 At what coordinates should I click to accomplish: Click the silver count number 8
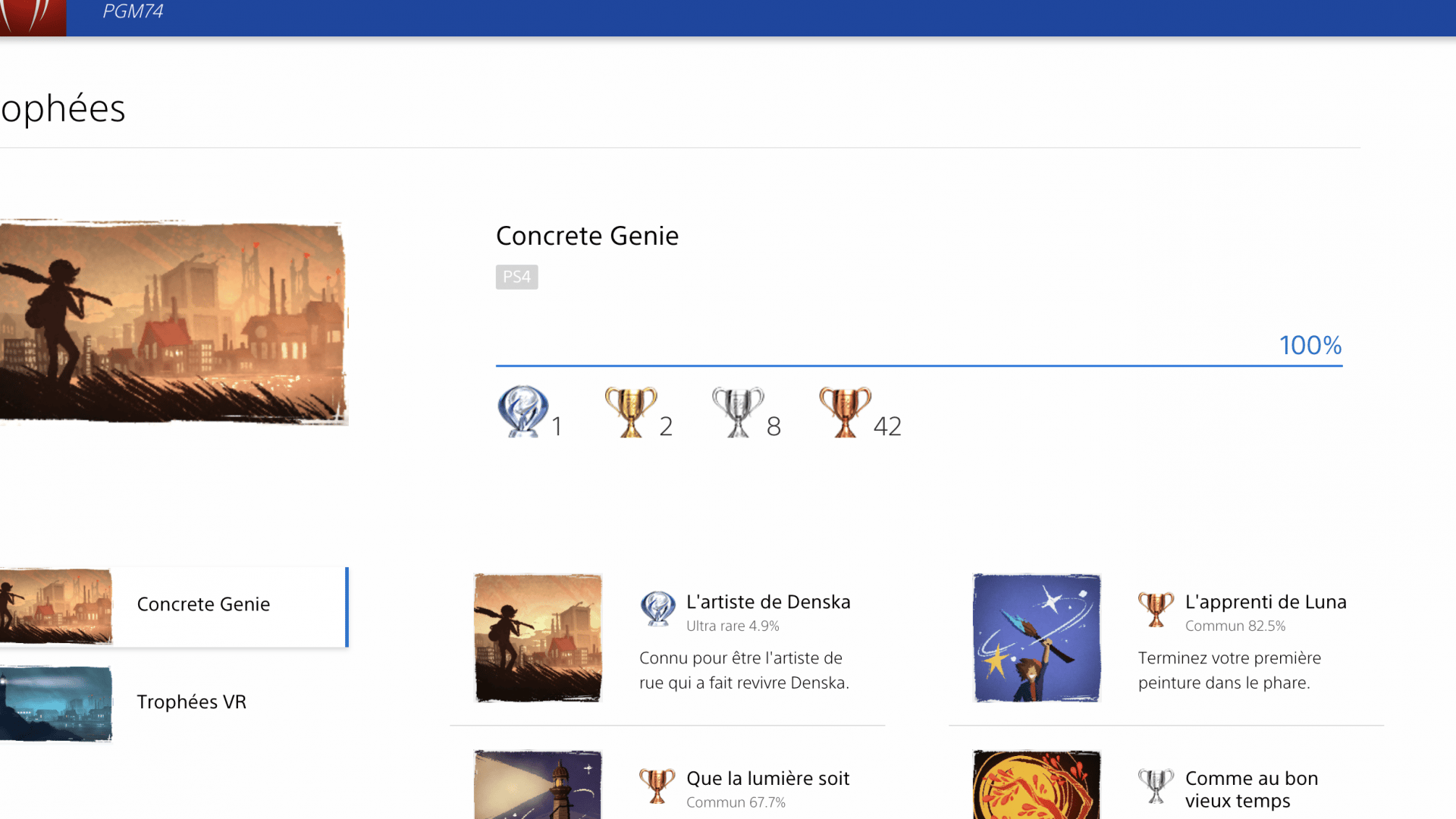tap(773, 426)
